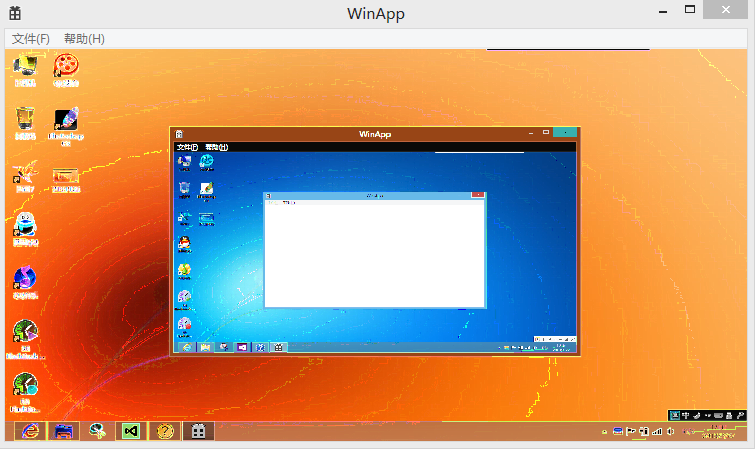Maximize the outer WinApp window

pos(690,10)
